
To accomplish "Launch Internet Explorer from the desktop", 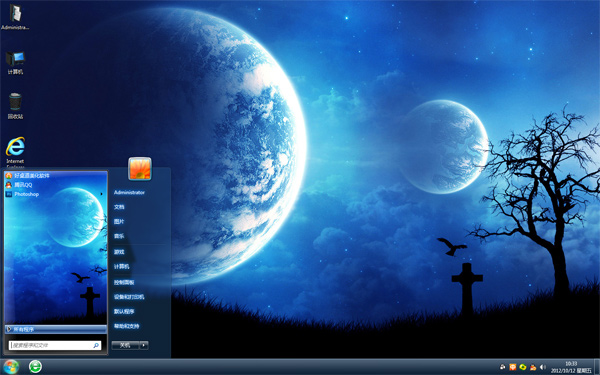I will coord(15,152).
